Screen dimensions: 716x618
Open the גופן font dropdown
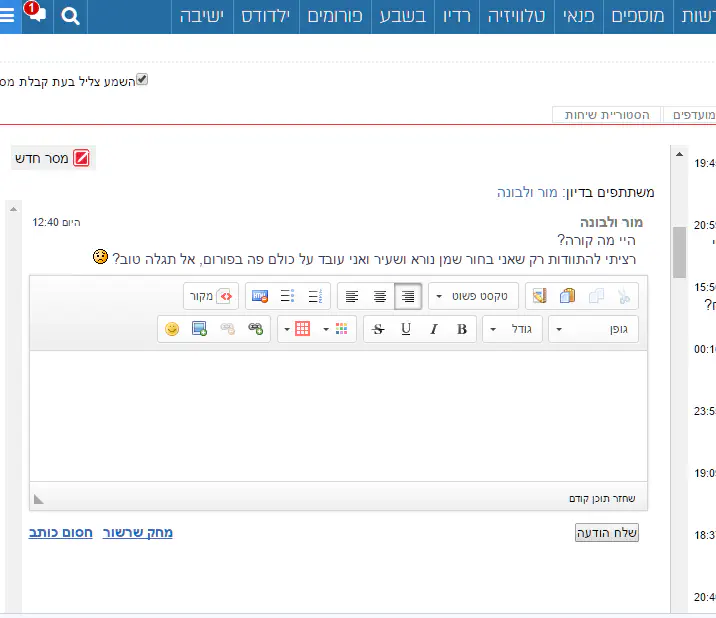[593, 329]
